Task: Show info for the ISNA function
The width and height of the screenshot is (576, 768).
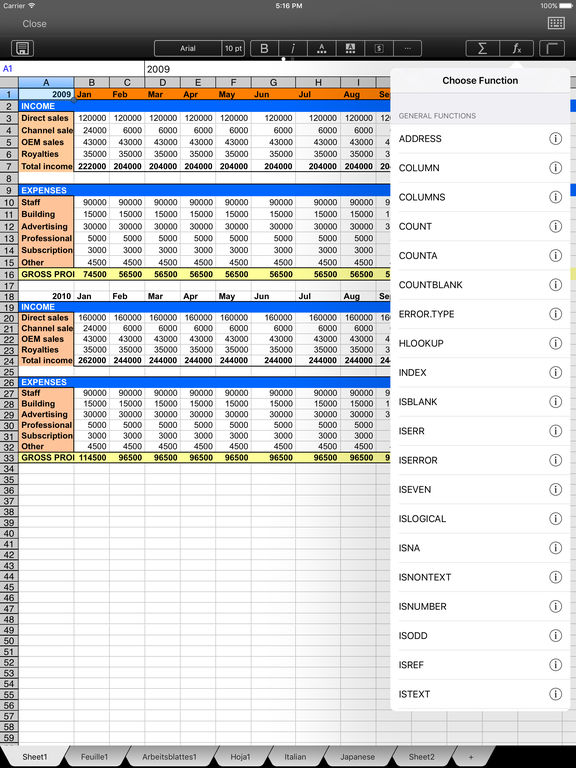Action: pos(555,548)
